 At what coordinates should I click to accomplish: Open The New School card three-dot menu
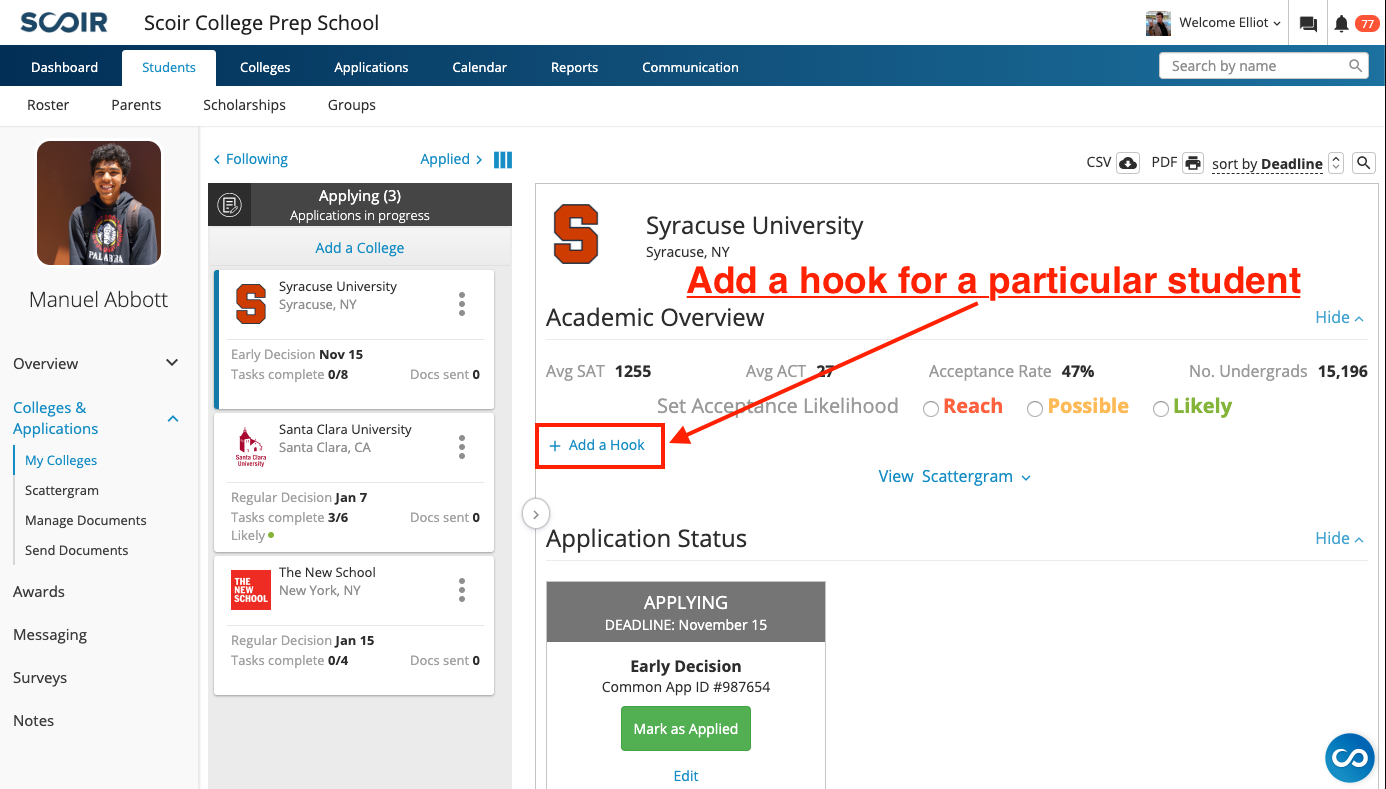click(461, 590)
